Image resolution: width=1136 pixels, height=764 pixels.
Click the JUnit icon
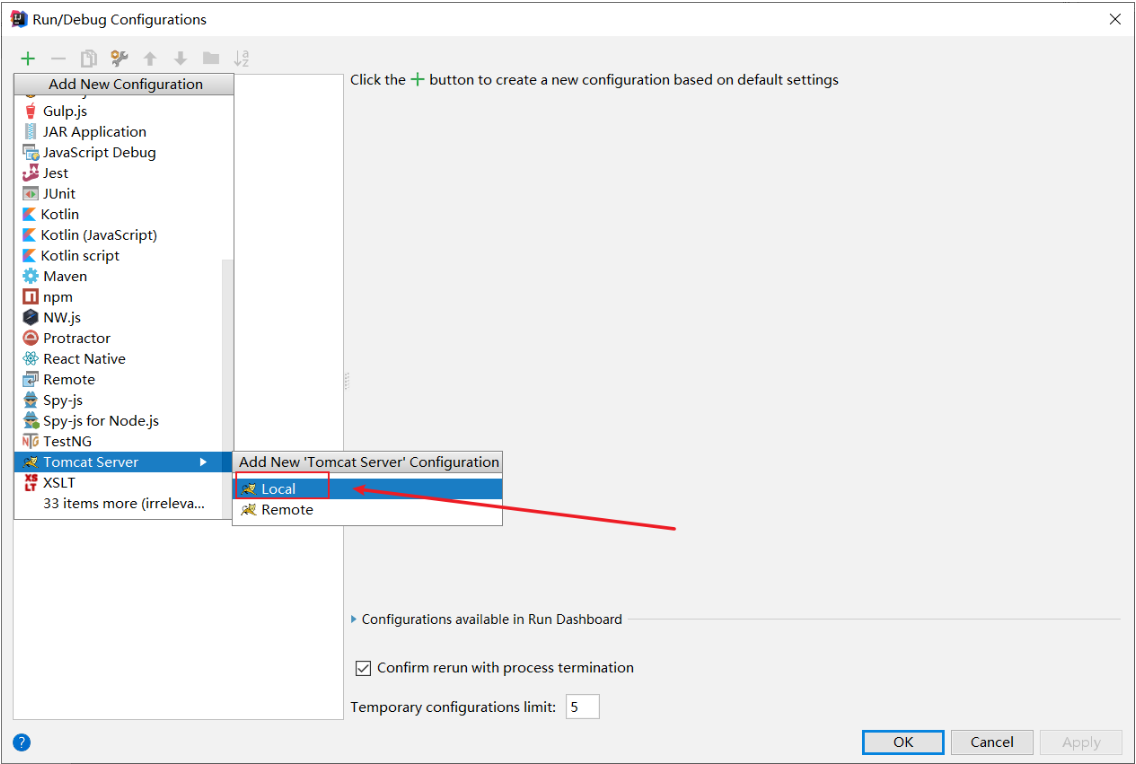(x=30, y=193)
